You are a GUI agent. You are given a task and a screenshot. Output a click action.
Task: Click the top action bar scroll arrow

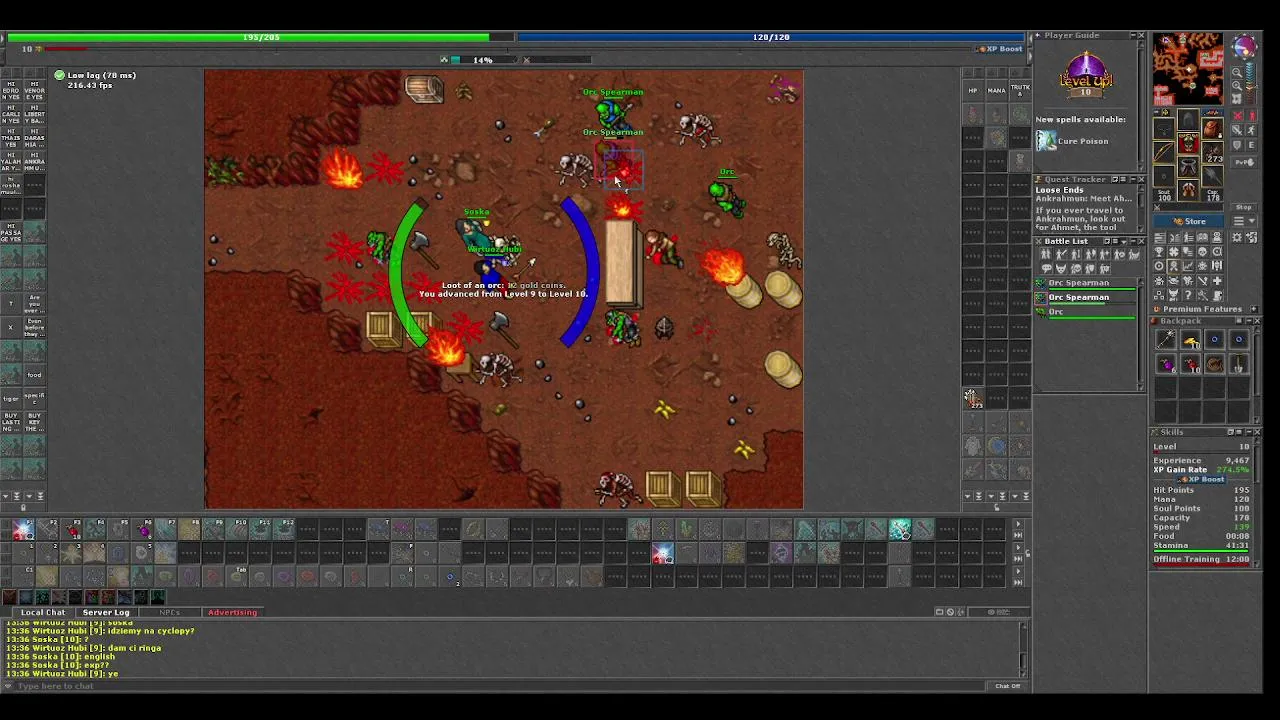point(1018,524)
